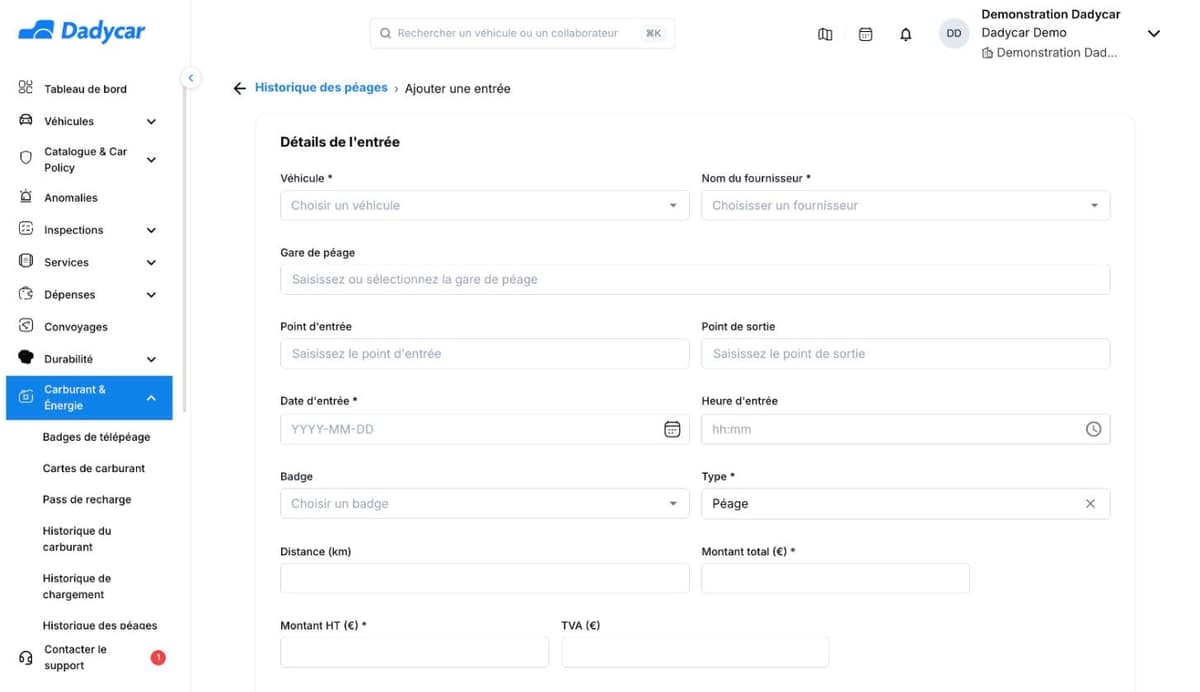The image size is (1200, 692).
Task: Go to Historique des péages breadcrumb
Action: click(x=321, y=88)
